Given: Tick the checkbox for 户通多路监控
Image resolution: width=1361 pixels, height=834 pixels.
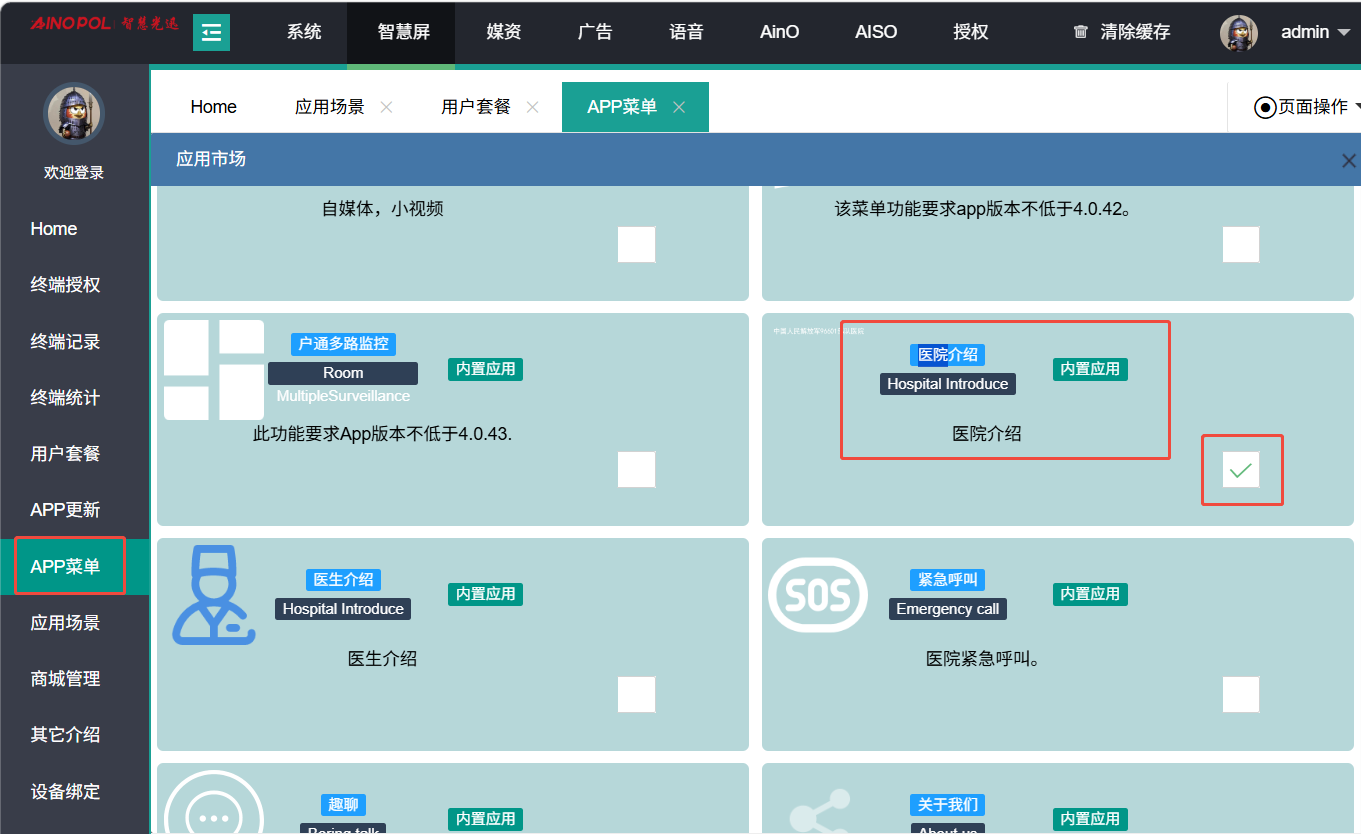Looking at the screenshot, I should click(636, 470).
